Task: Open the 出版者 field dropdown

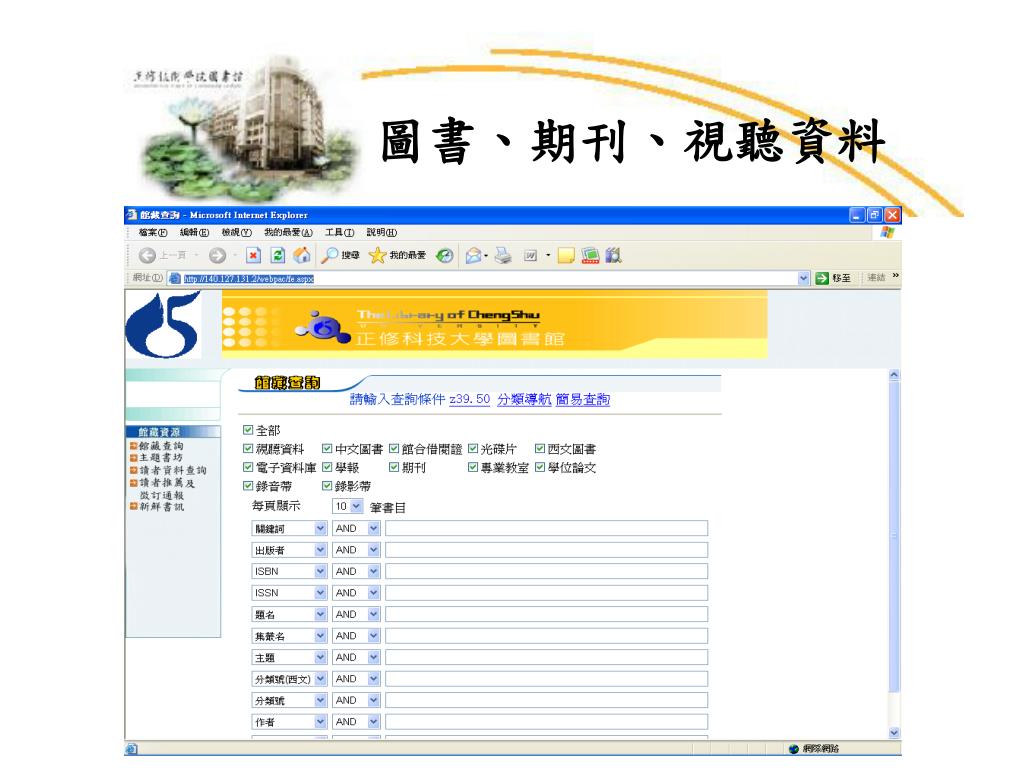Action: coord(289,550)
